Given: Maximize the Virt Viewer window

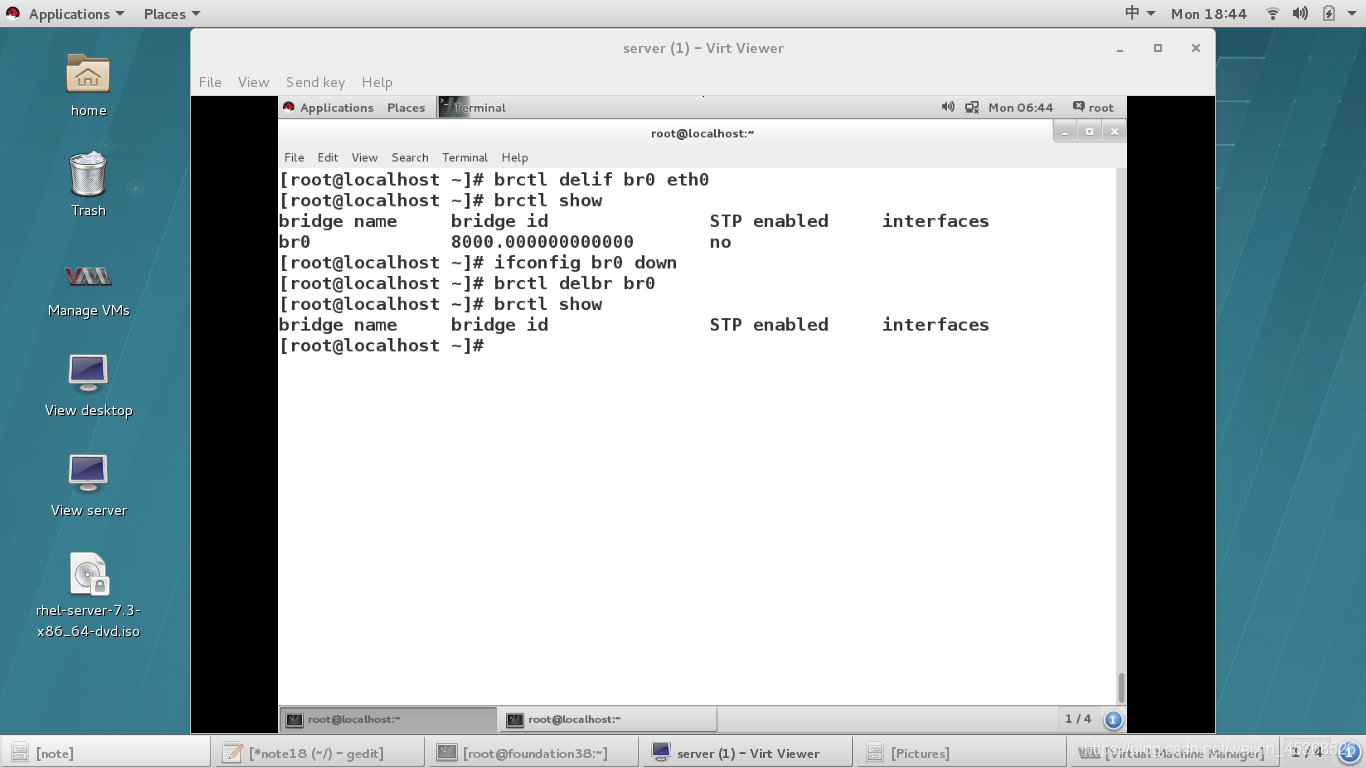Looking at the screenshot, I should click(1158, 48).
